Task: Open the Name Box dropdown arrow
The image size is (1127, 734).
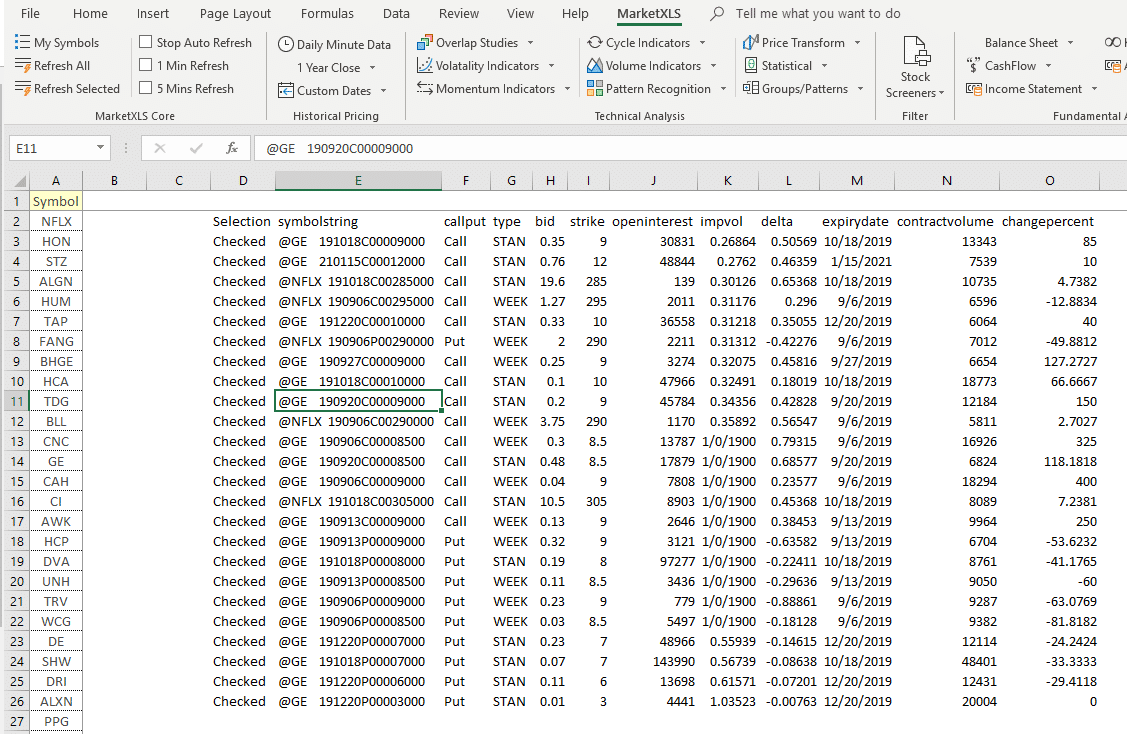Action: 100,148
